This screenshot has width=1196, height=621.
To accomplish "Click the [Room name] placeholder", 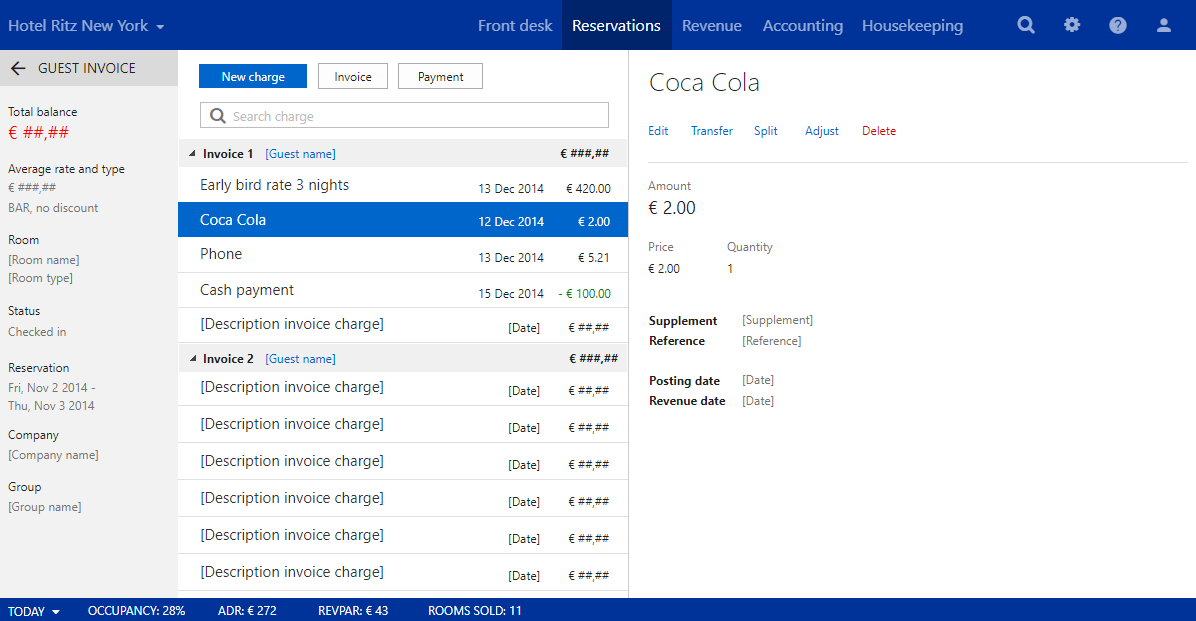I will pos(43,260).
